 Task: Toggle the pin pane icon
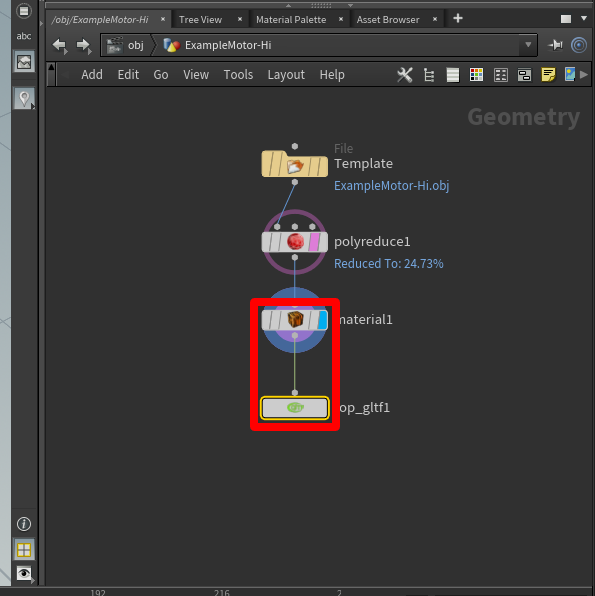coord(555,45)
